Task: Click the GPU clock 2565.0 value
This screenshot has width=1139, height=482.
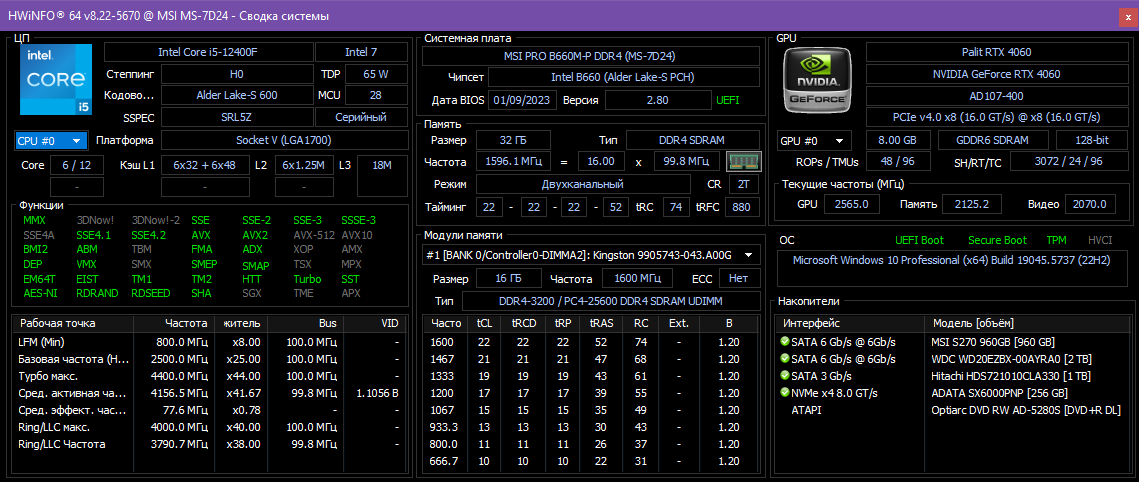Action: [852, 204]
